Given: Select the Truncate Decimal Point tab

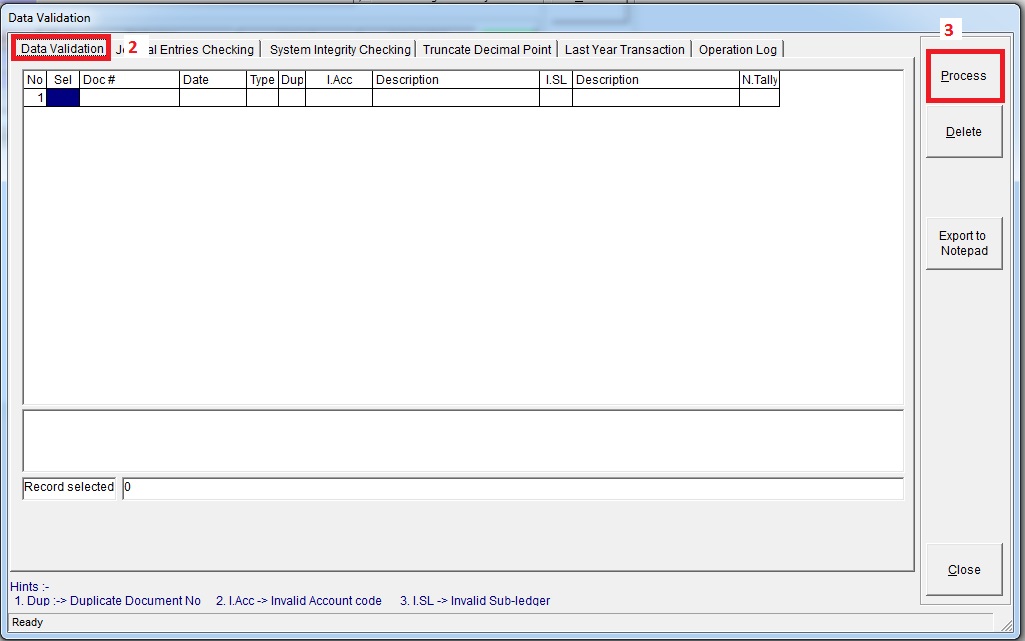Looking at the screenshot, I should pyautogui.click(x=487, y=50).
